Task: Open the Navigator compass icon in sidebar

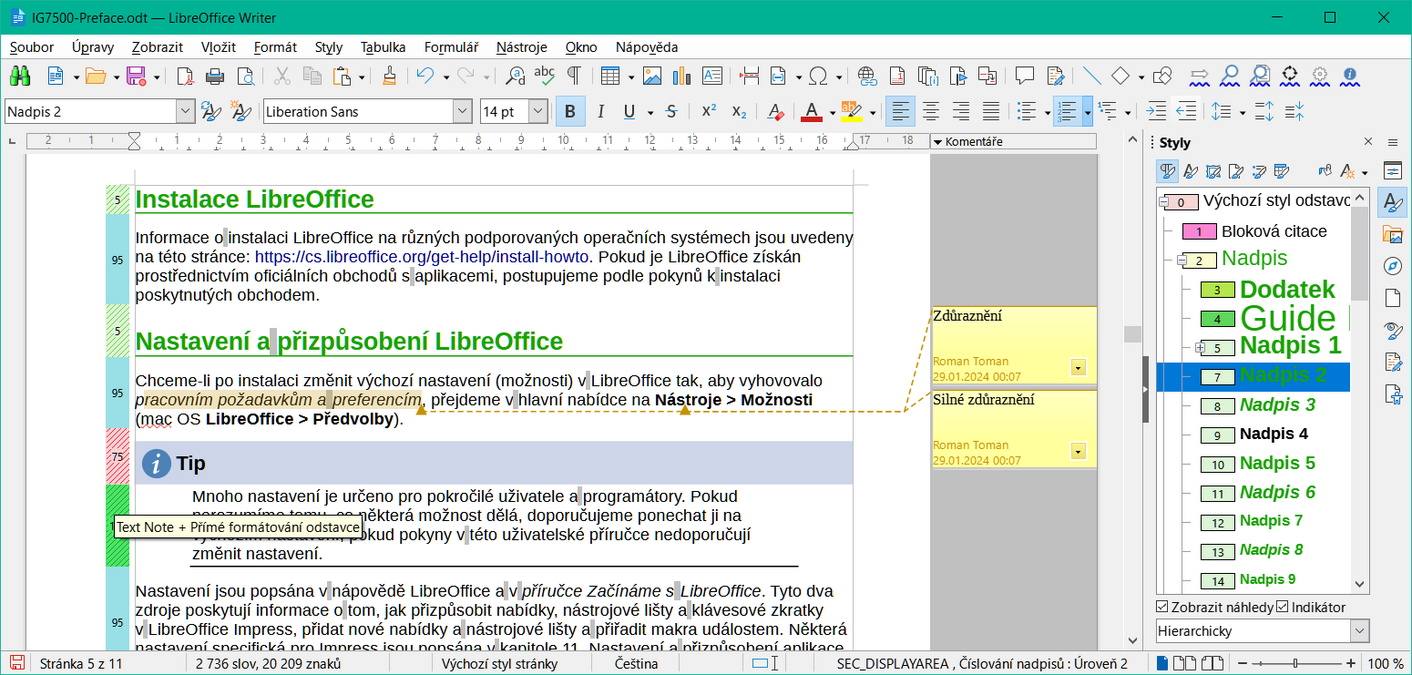Action: coord(1392,266)
